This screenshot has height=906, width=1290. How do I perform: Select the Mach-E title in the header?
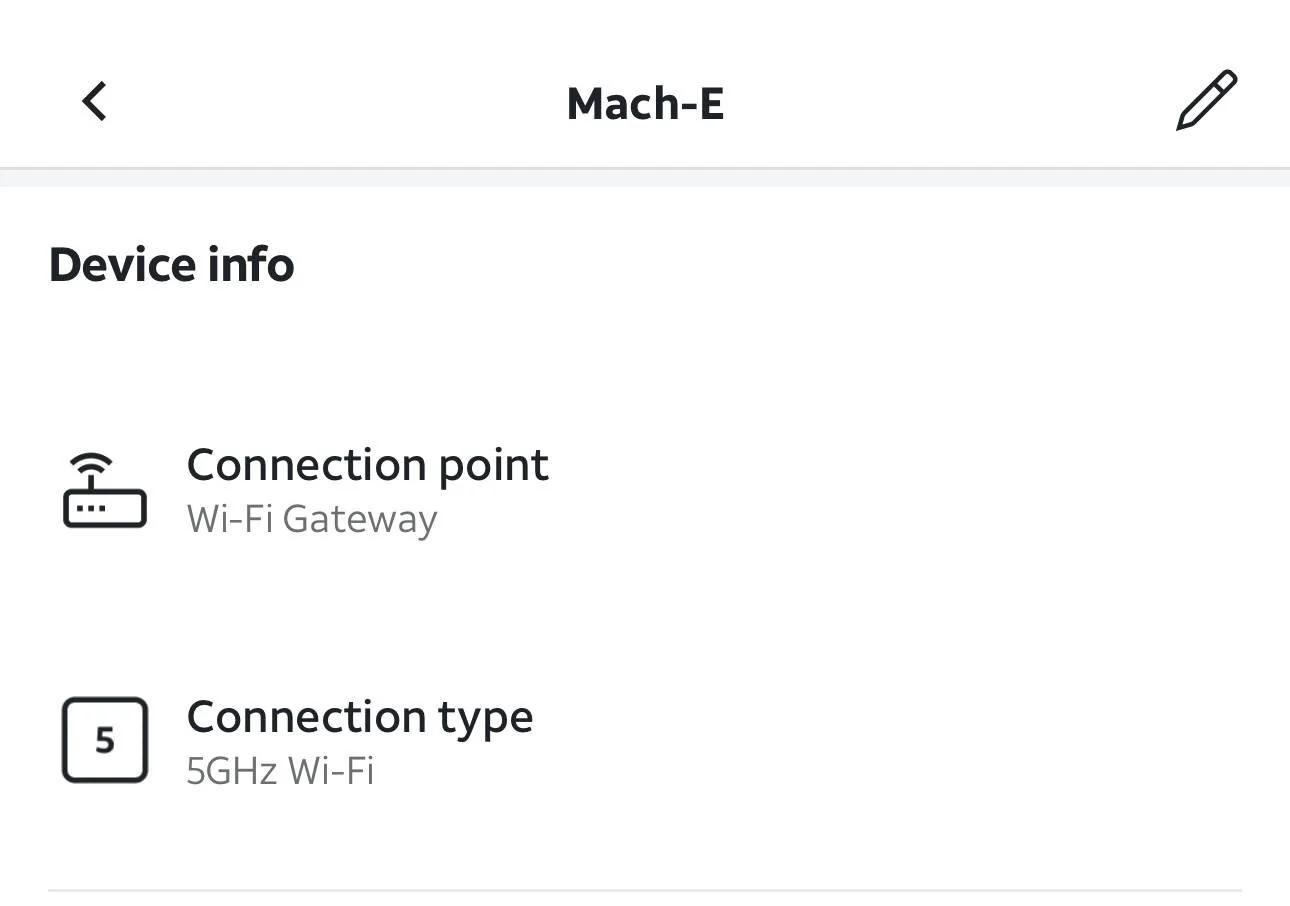point(645,103)
